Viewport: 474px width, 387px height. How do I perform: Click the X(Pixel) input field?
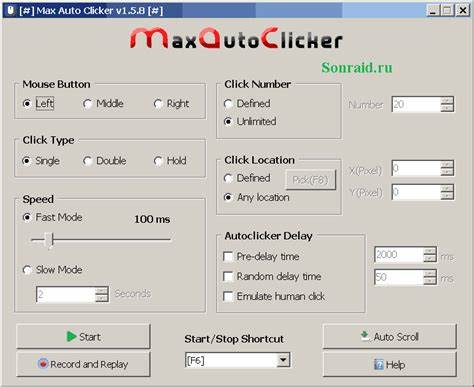coord(416,168)
